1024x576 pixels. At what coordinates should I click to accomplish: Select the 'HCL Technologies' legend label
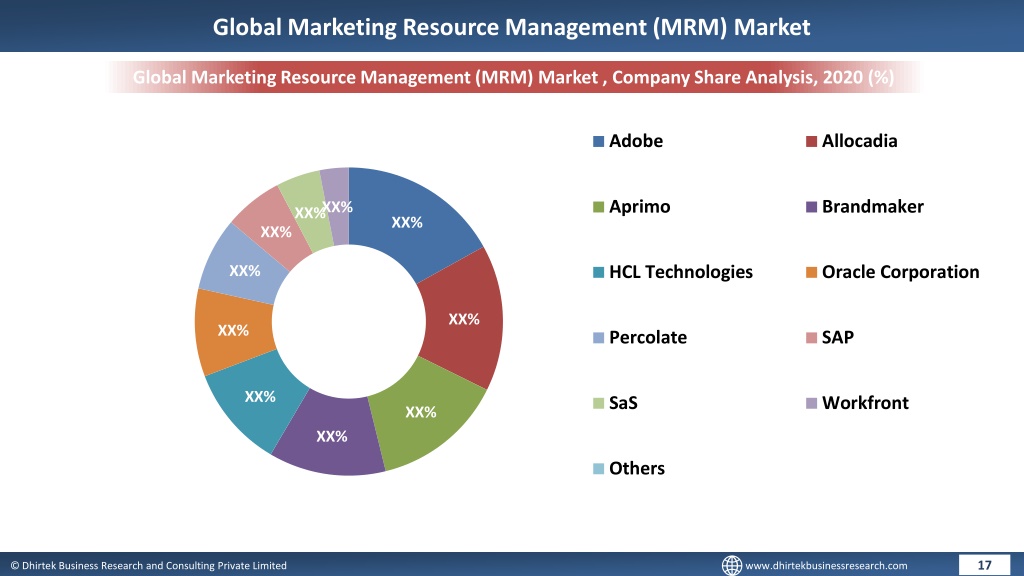click(680, 272)
